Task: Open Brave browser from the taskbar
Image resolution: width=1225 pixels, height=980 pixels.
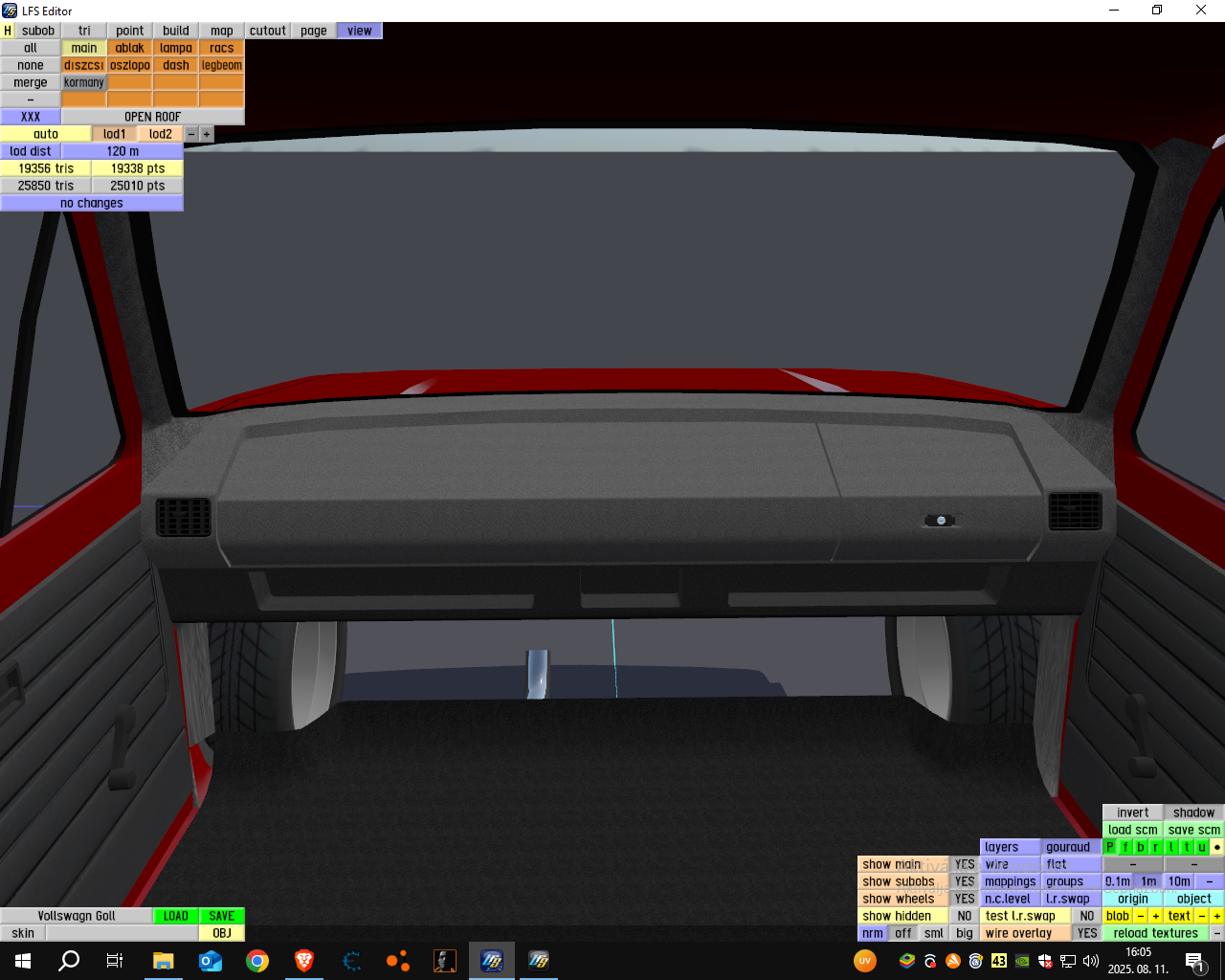Action: tap(304, 961)
